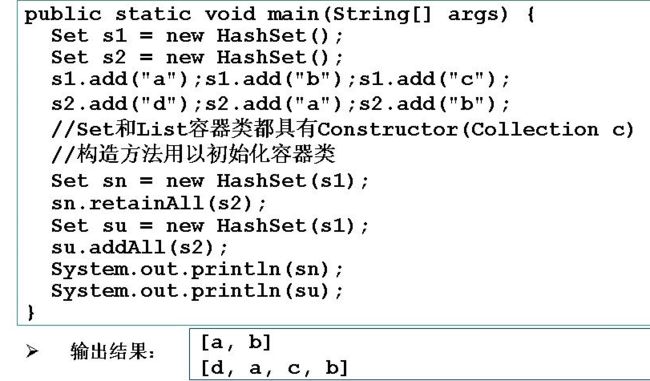Click the System.out.println(sn) line

pos(197,270)
